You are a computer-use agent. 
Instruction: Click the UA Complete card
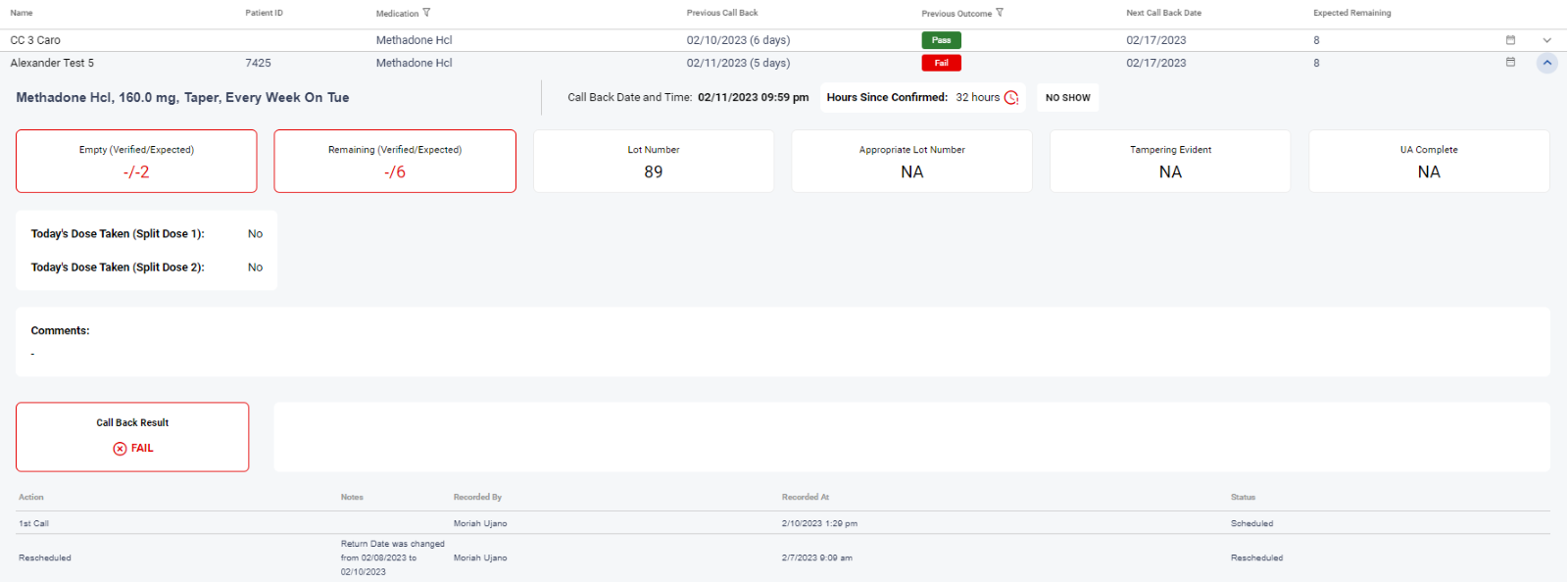(1429, 162)
